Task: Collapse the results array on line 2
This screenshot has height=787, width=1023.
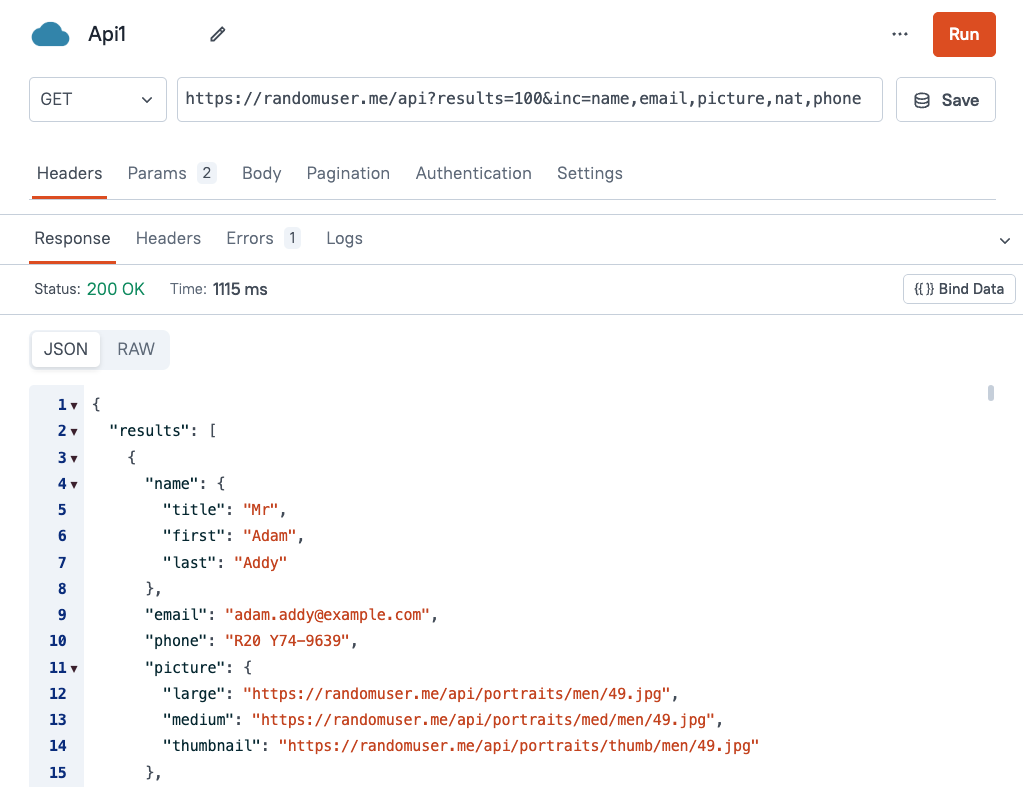Action: point(72,431)
